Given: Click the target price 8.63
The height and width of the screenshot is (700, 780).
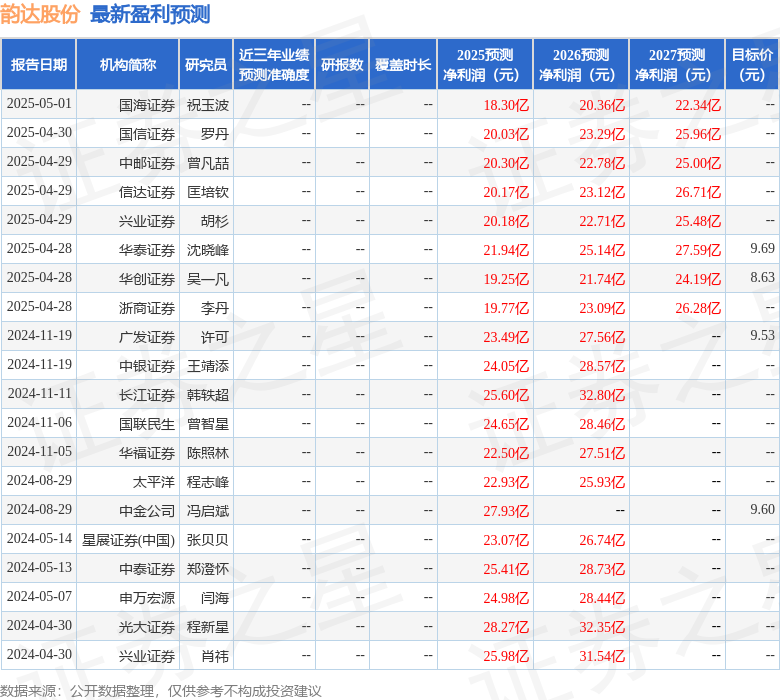Looking at the screenshot, I should coord(763,277).
